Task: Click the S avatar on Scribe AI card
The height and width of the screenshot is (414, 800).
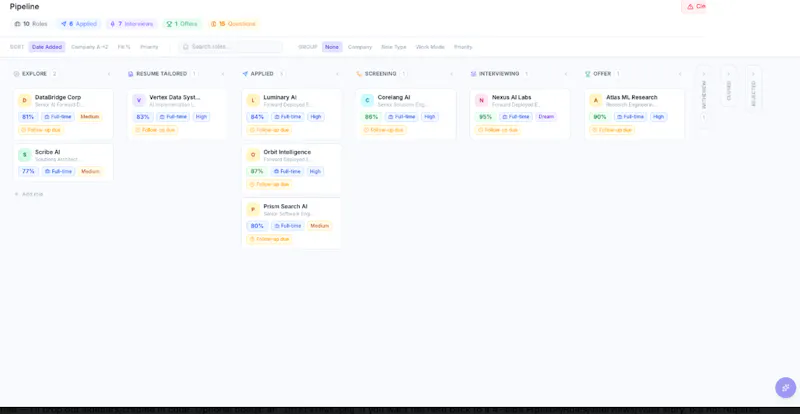Action: pos(24,155)
